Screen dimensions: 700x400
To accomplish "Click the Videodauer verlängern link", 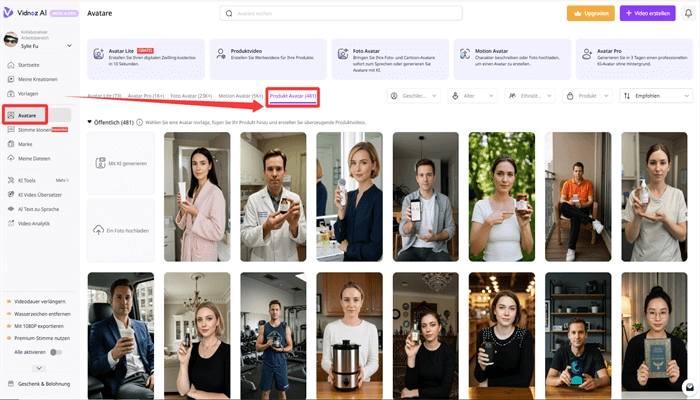I will click(39, 301).
